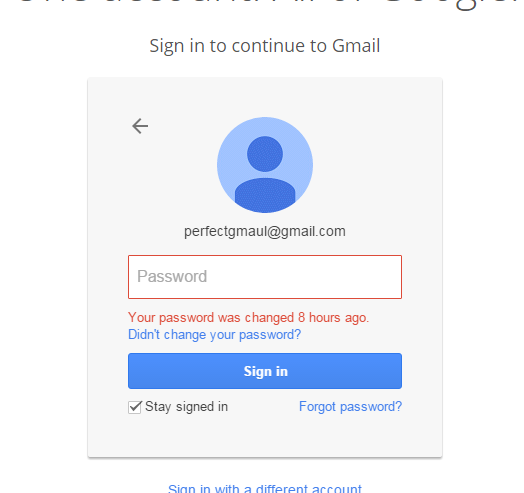Click the red password-changed error message
Image resolution: width=524 pixels, height=493 pixels.
(249, 318)
